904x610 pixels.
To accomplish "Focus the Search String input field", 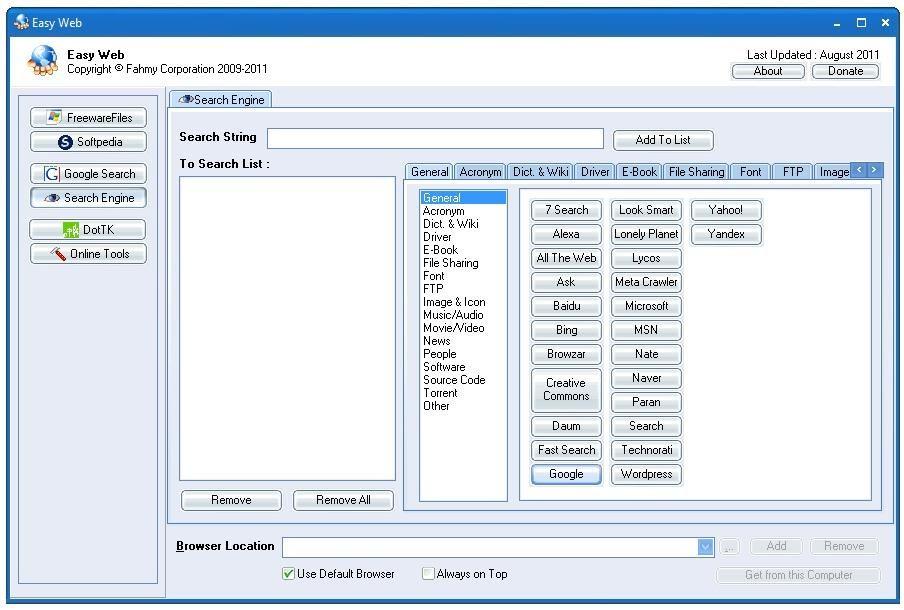I will point(435,138).
